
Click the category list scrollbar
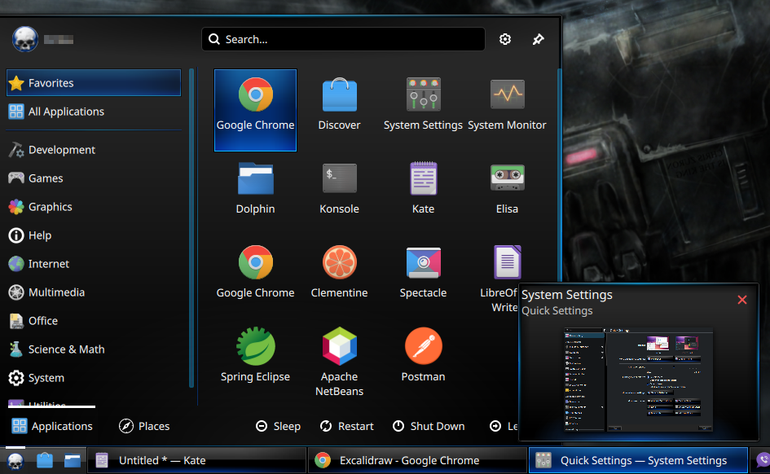(x=192, y=228)
